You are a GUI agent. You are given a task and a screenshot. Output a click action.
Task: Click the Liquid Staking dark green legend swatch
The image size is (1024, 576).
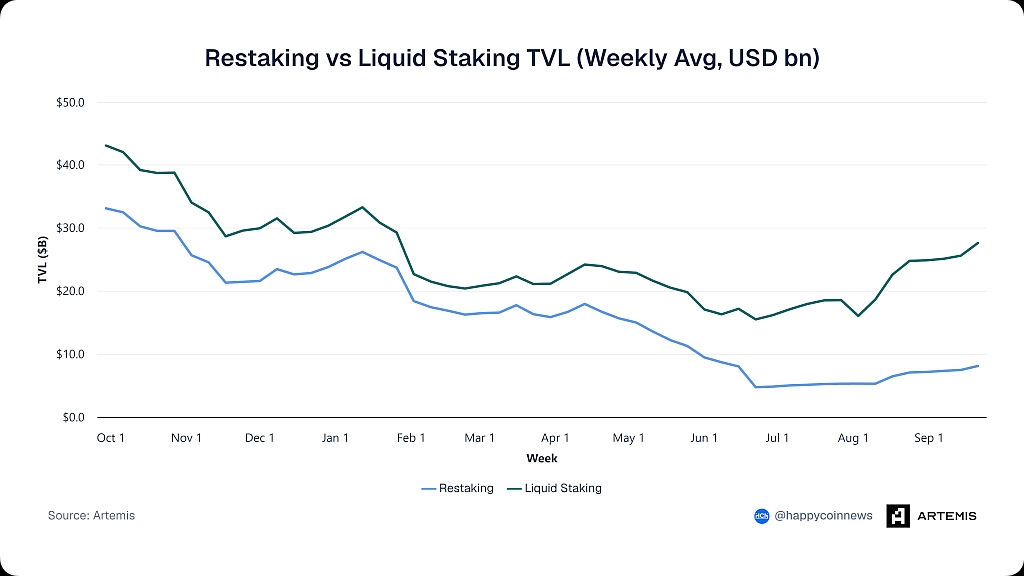pos(515,488)
